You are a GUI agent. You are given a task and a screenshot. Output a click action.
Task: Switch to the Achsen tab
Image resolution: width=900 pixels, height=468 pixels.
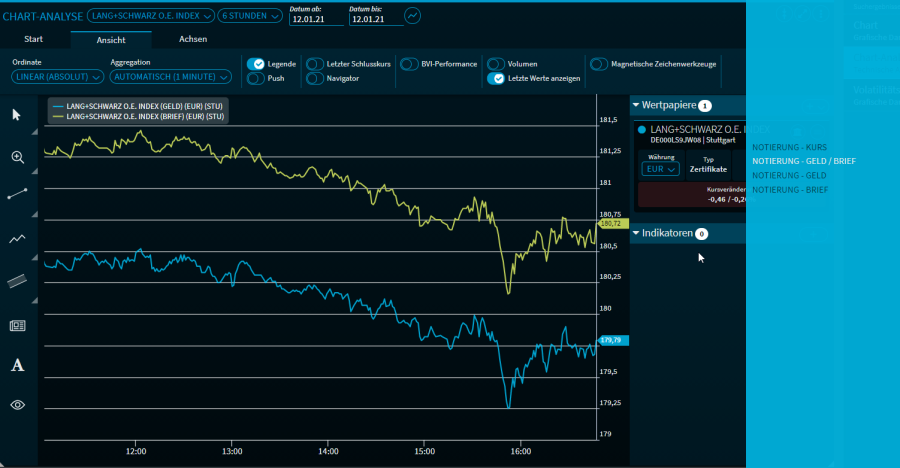coord(193,39)
